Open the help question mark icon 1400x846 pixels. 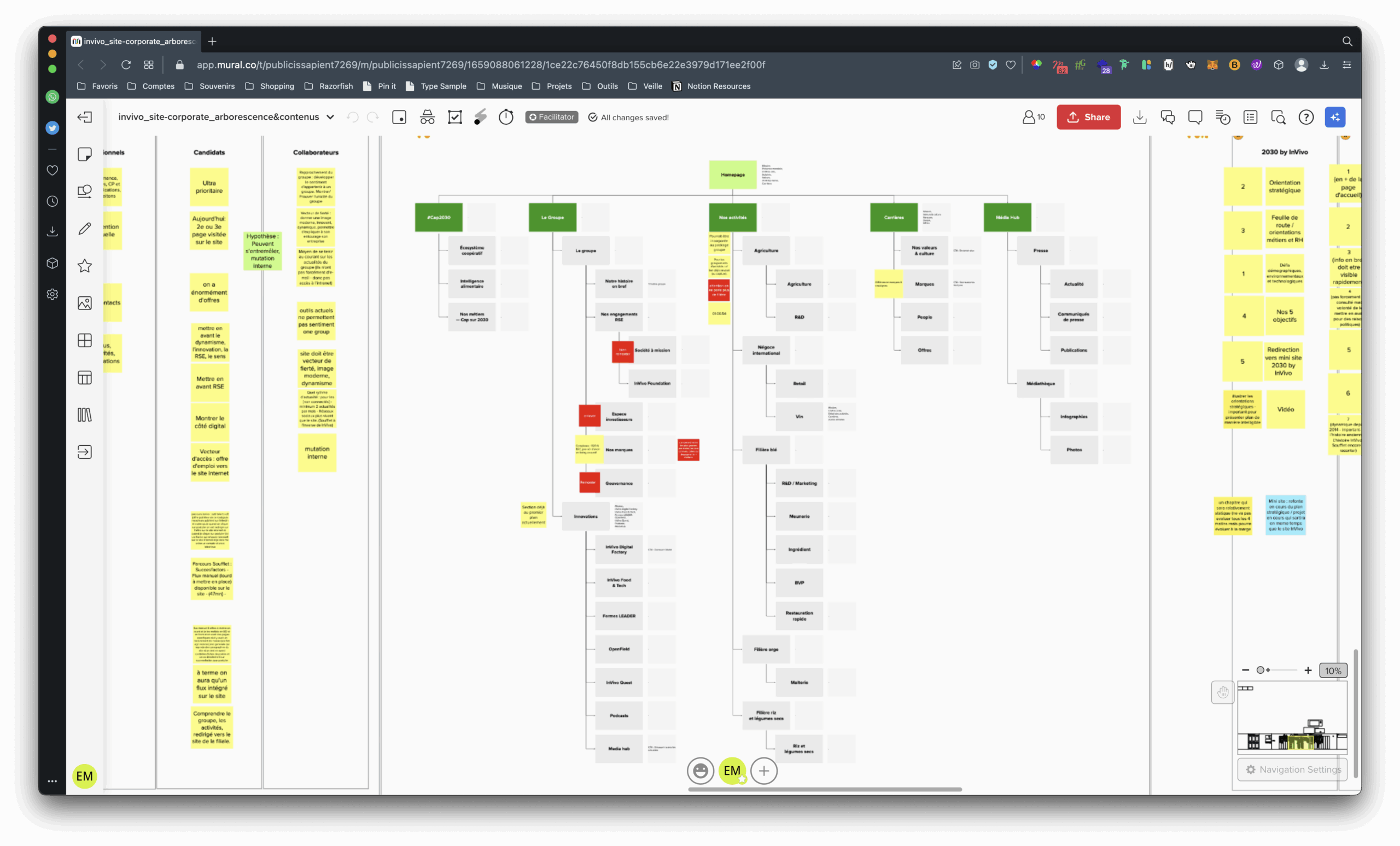click(x=1306, y=117)
